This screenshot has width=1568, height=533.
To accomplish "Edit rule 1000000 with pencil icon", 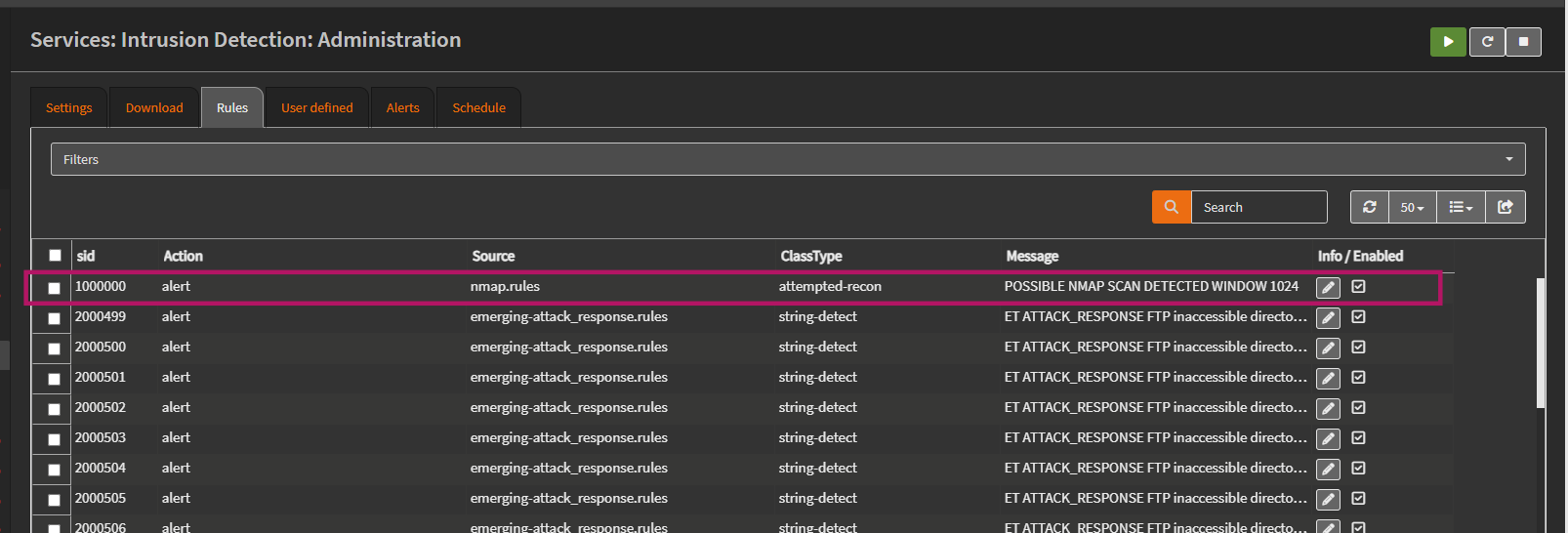I will click(x=1328, y=287).
